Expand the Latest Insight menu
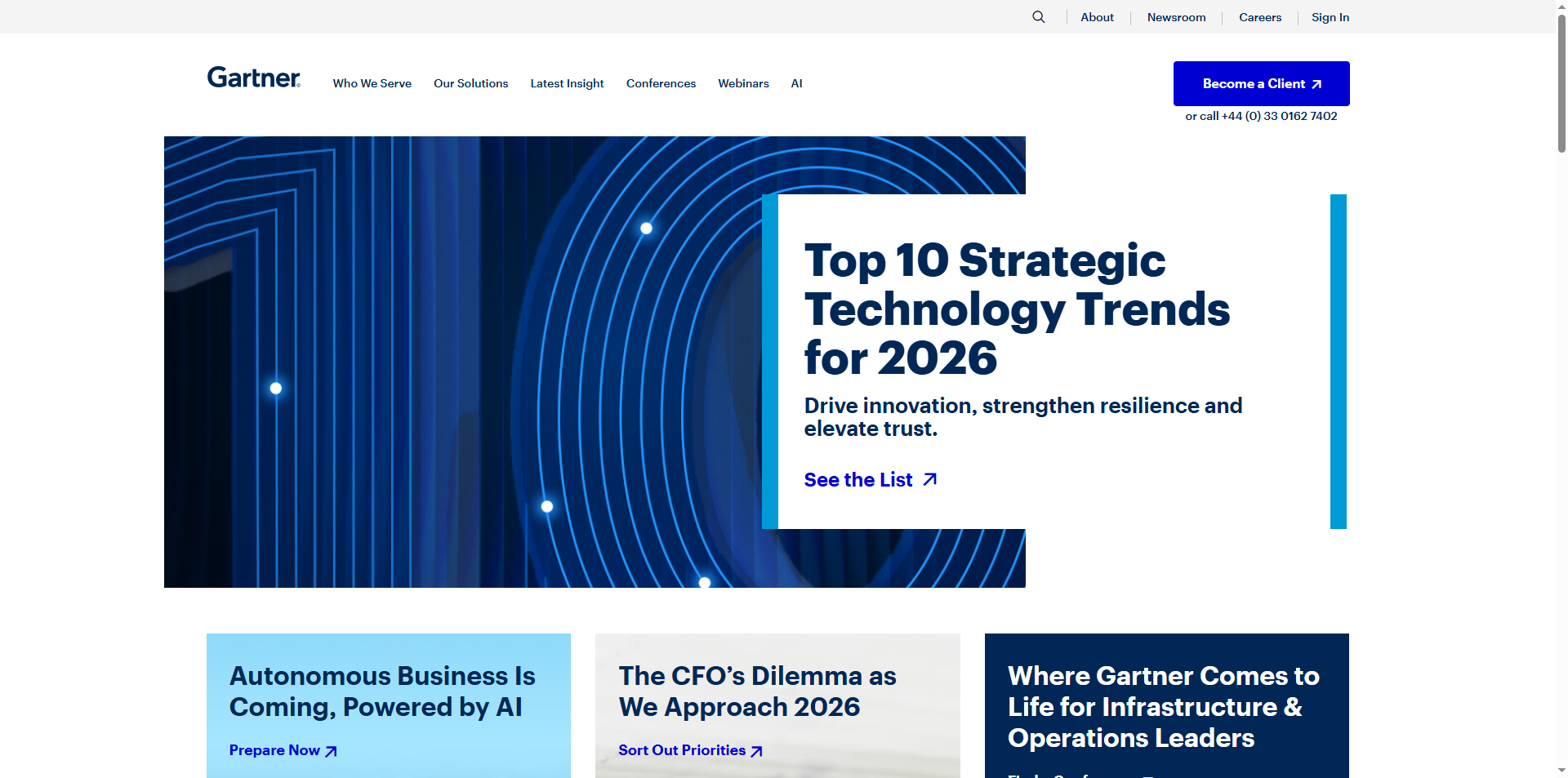 [x=567, y=83]
